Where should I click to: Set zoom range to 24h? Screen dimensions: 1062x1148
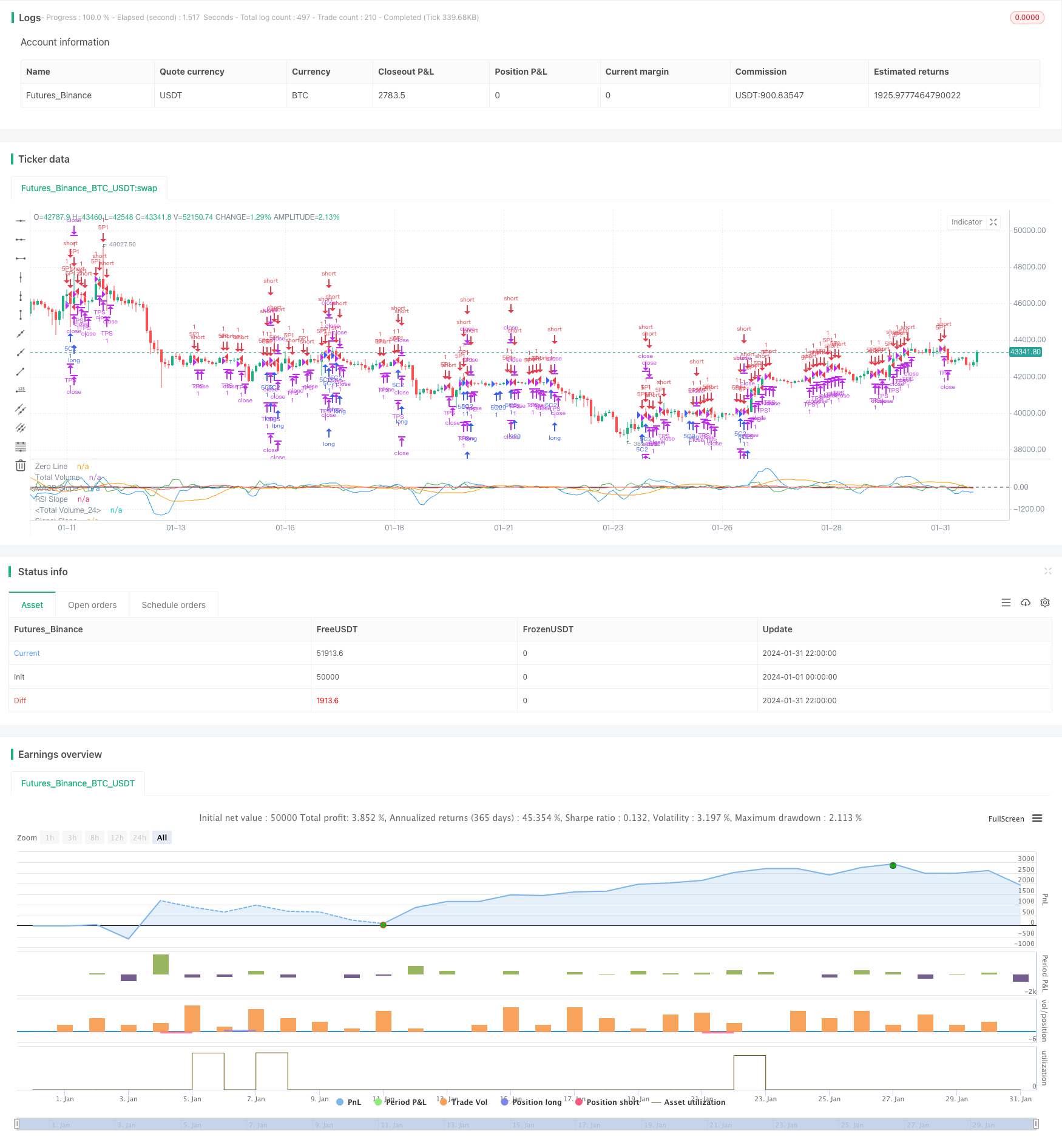click(x=140, y=837)
